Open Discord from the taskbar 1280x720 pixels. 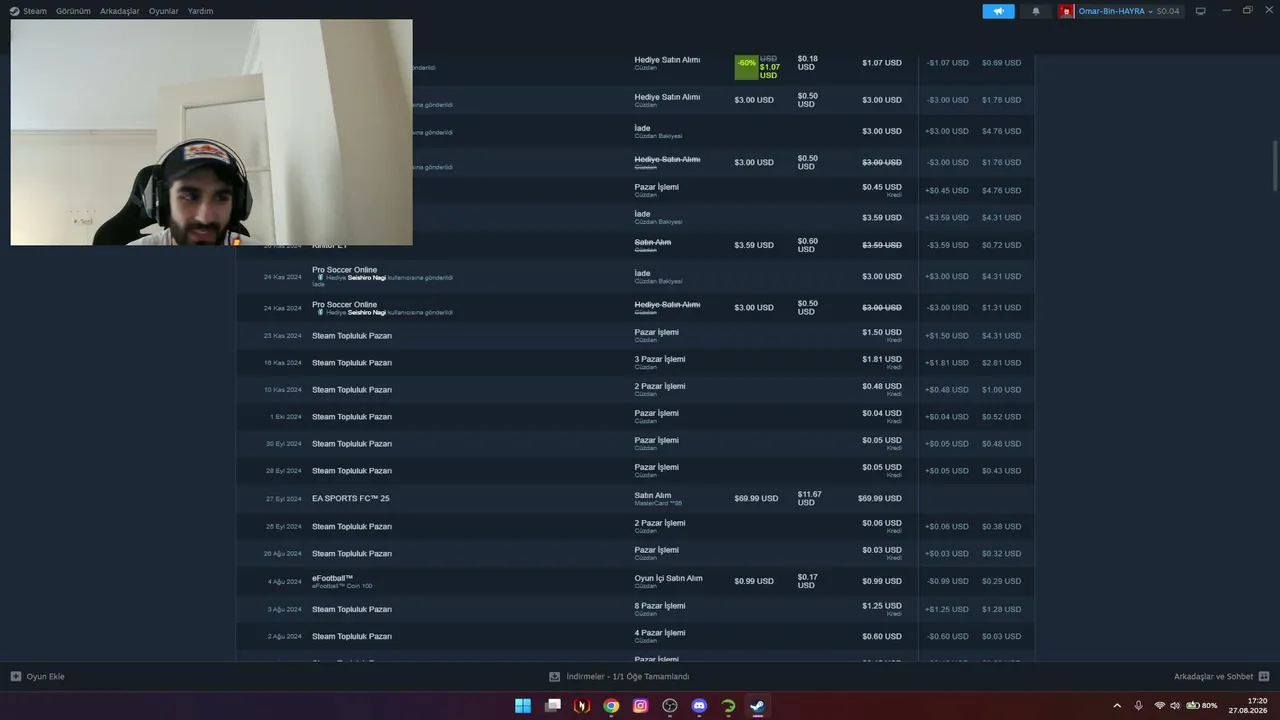click(699, 706)
